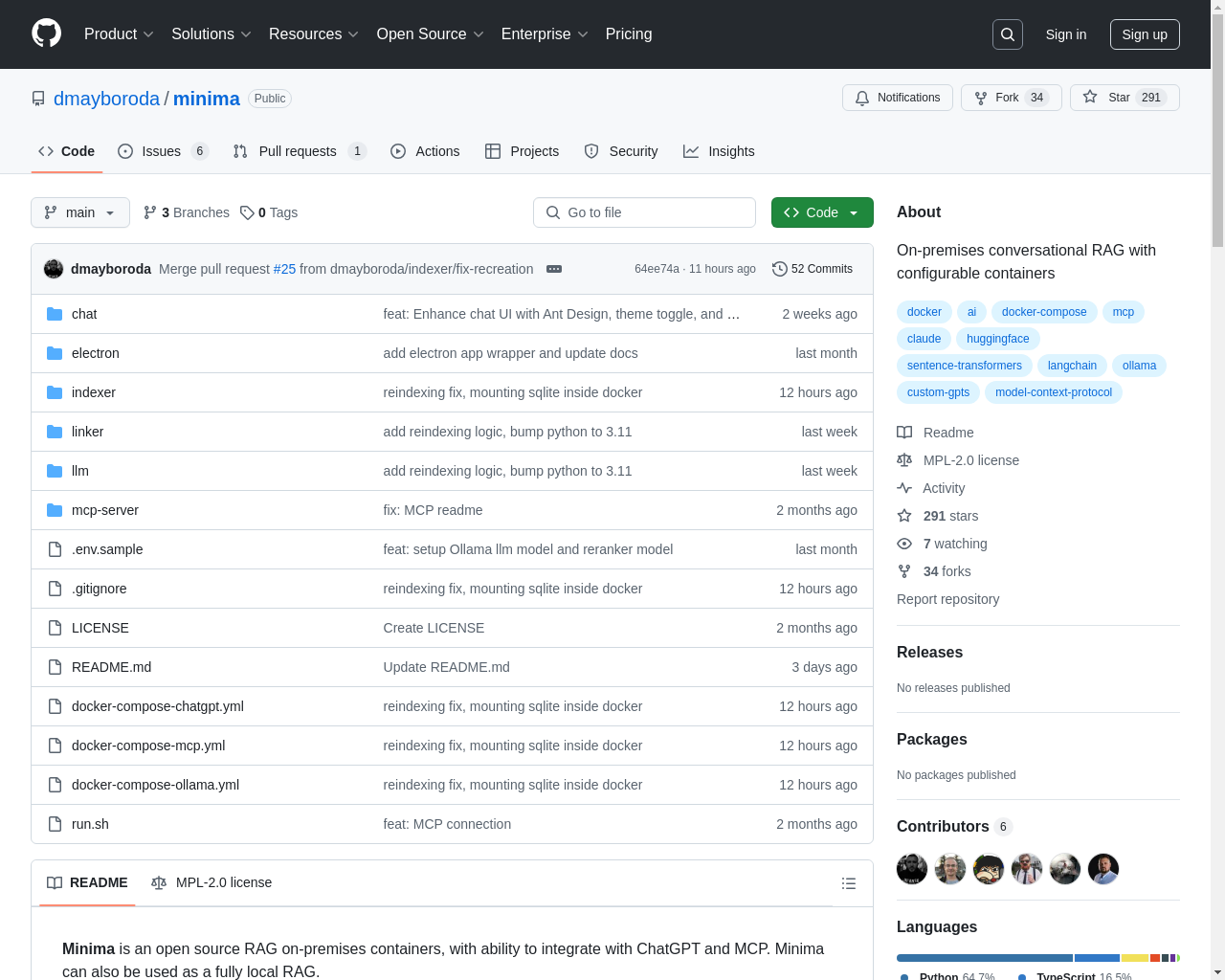Viewport: 1225px width, 980px height.
Task: View the 0 Tags link
Action: pyautogui.click(x=269, y=212)
